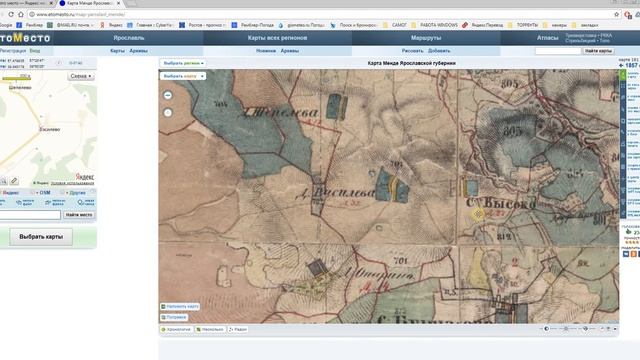Click the contrast adjustment icon under the map
This screenshot has width=640, height=360.
(546, 329)
